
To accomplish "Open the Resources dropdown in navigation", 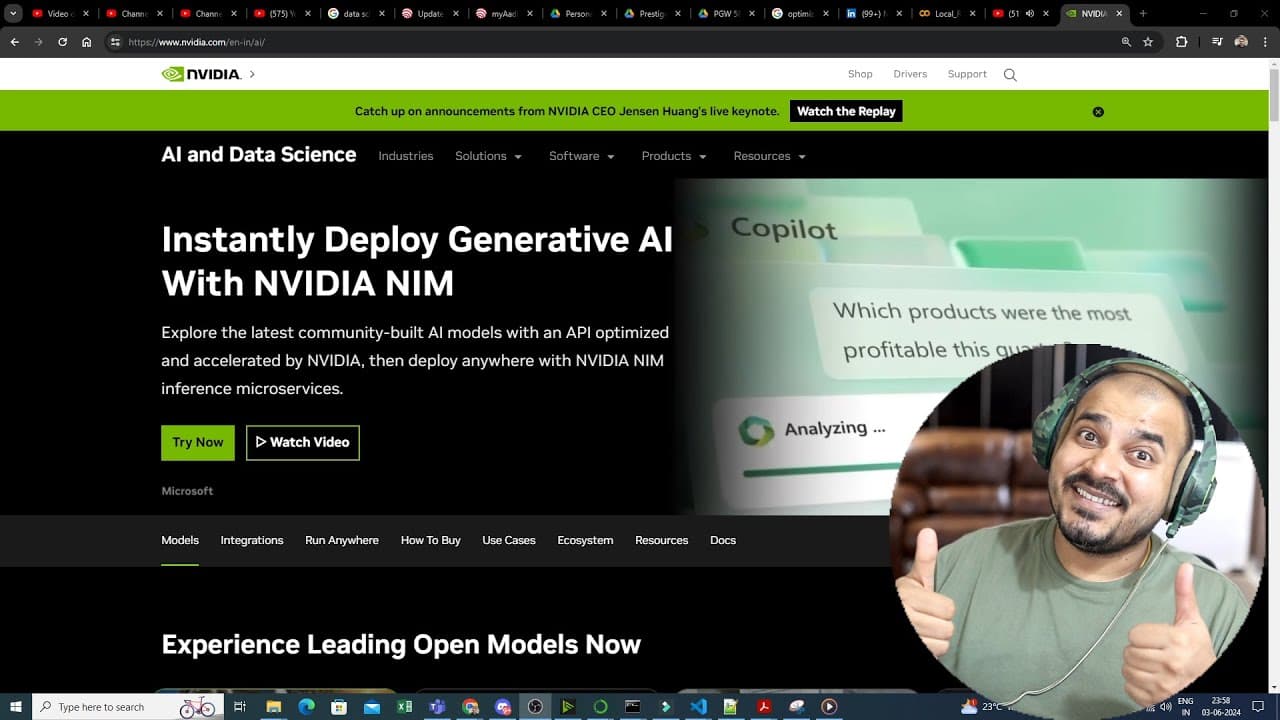I will click(x=769, y=156).
